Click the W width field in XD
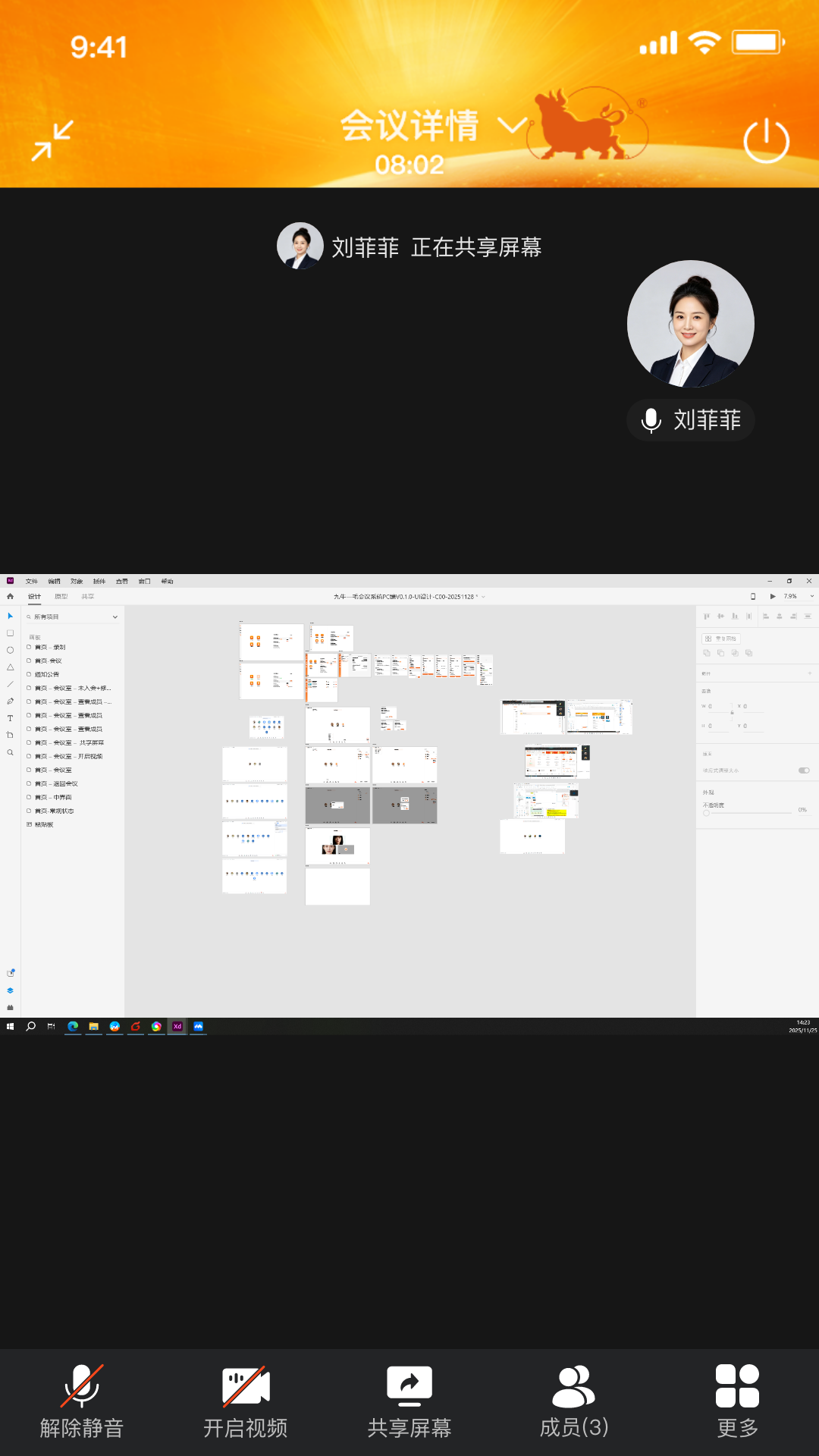819x1456 pixels. pos(718,706)
